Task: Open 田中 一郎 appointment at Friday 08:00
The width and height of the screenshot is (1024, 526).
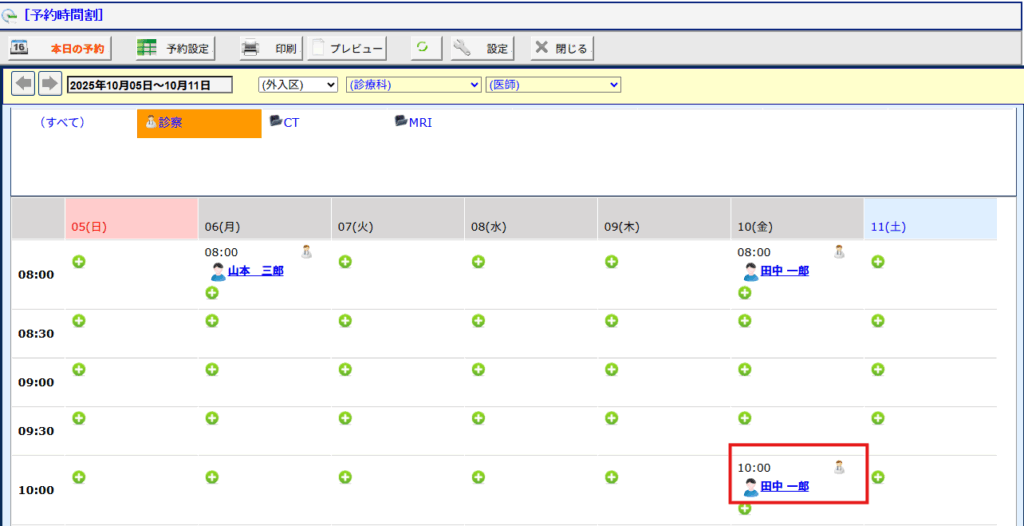Action: pyautogui.click(x=784, y=271)
